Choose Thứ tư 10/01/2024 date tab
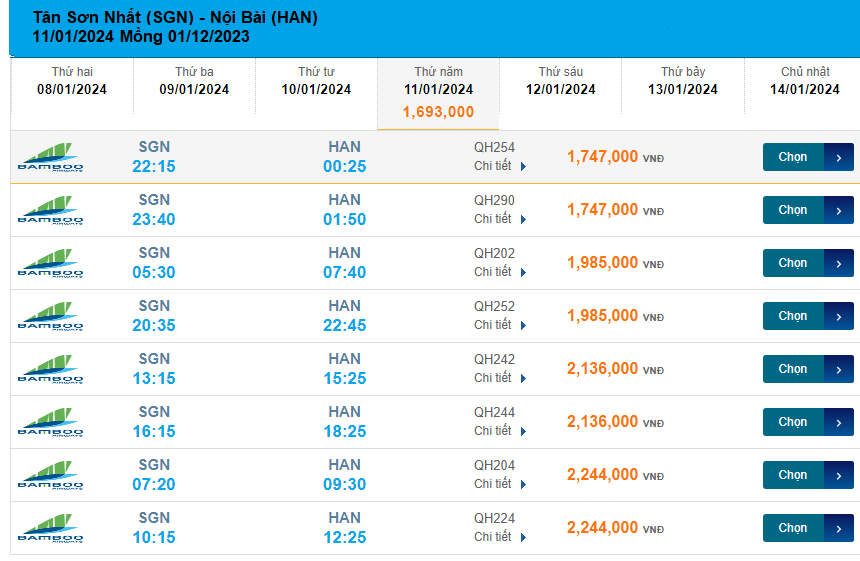Screen dimensions: 860x561 coord(316,81)
